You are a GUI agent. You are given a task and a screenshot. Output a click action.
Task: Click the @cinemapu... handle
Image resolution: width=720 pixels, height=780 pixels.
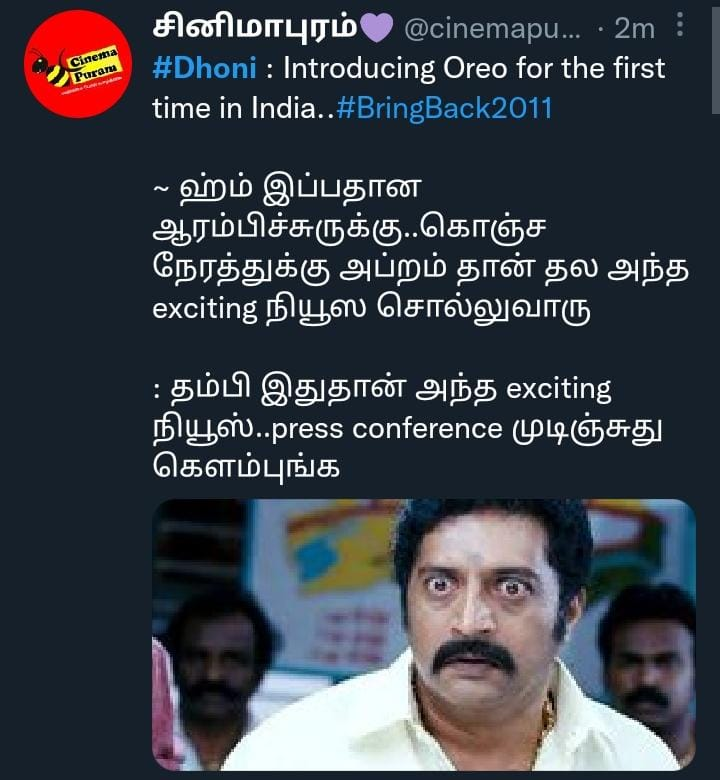tap(492, 29)
